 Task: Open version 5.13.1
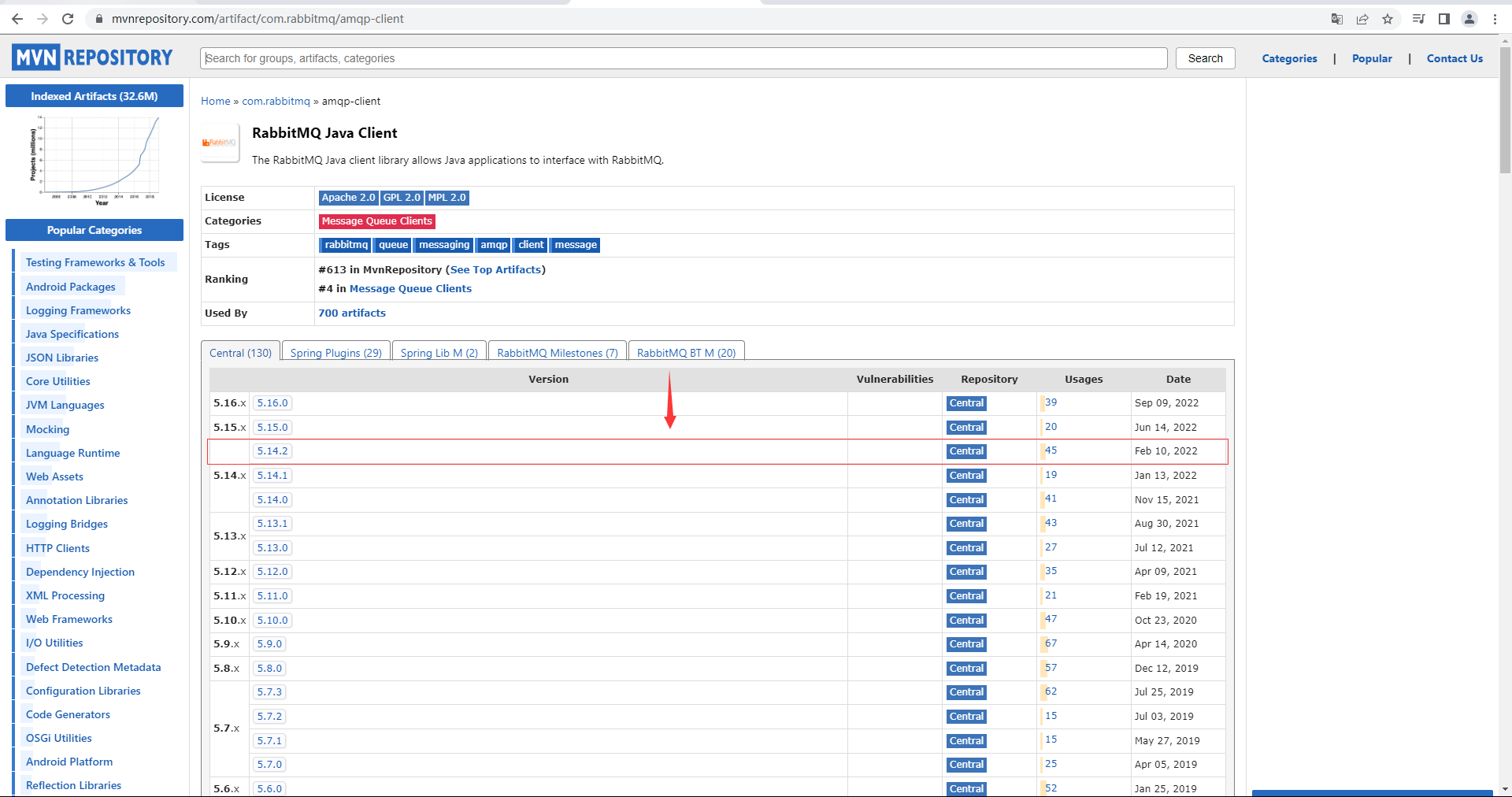[x=272, y=524]
